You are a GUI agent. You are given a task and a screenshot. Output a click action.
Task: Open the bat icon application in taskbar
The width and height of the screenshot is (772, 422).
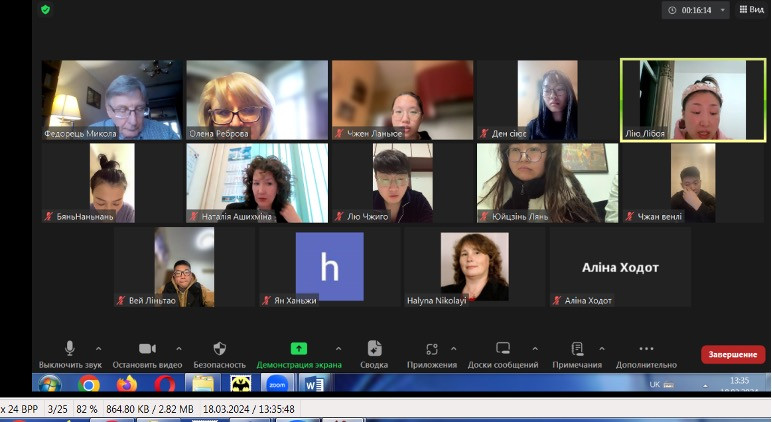(x=240, y=383)
